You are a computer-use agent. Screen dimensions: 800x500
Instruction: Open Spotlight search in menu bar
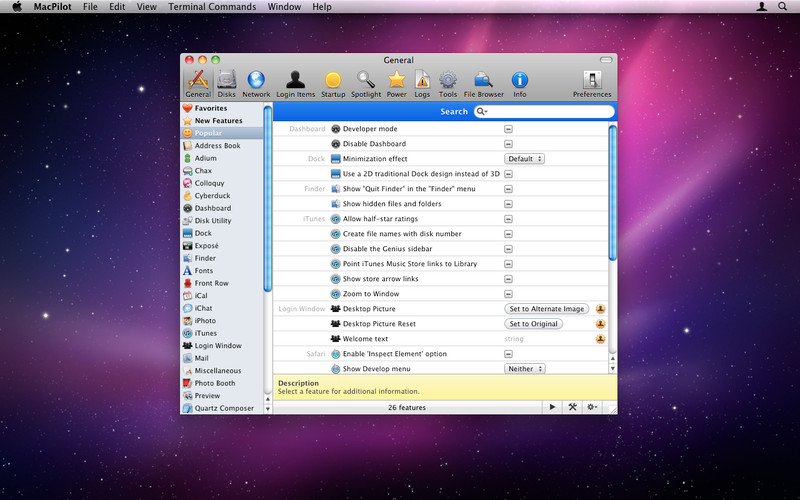pyautogui.click(x=782, y=7)
